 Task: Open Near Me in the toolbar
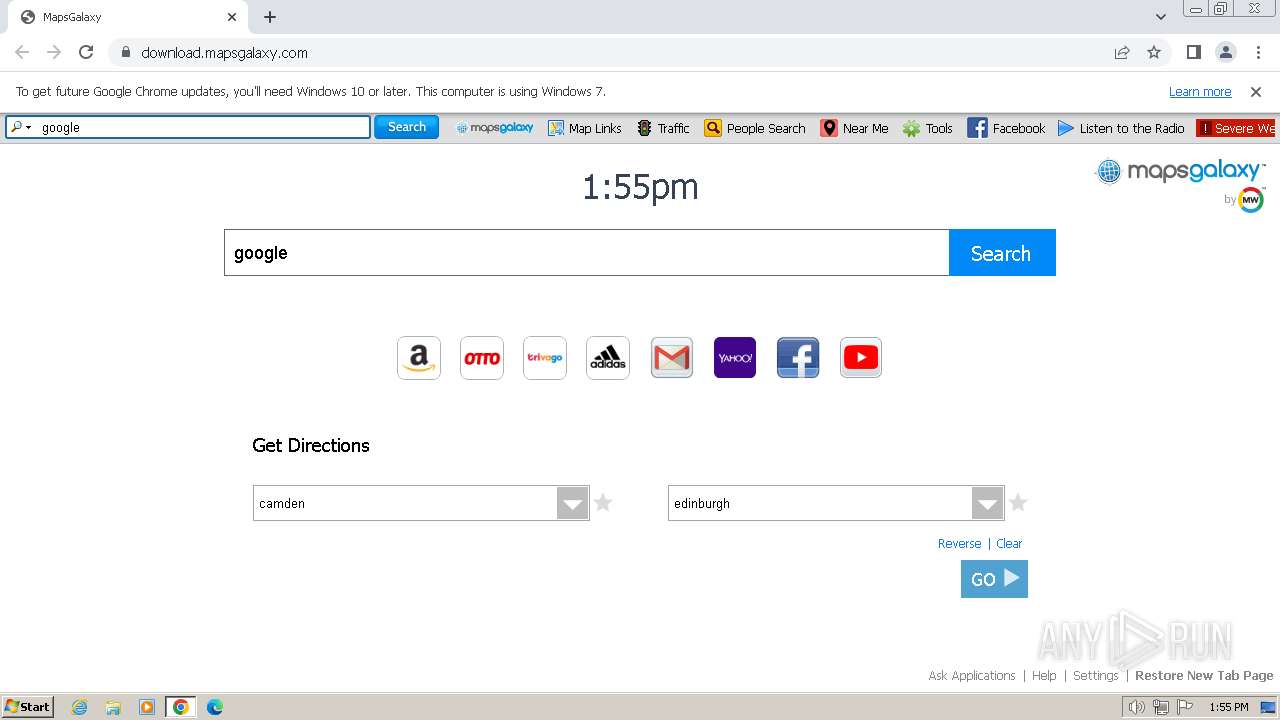point(855,128)
